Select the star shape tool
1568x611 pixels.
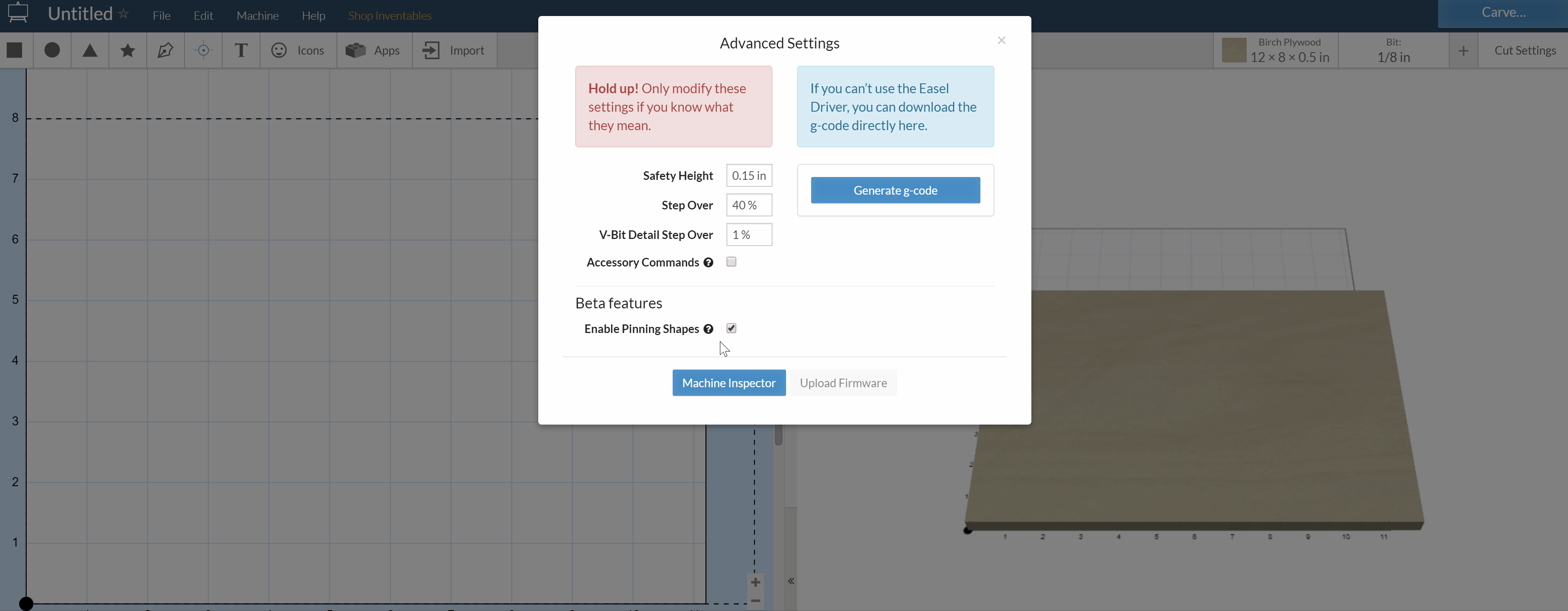click(x=128, y=51)
